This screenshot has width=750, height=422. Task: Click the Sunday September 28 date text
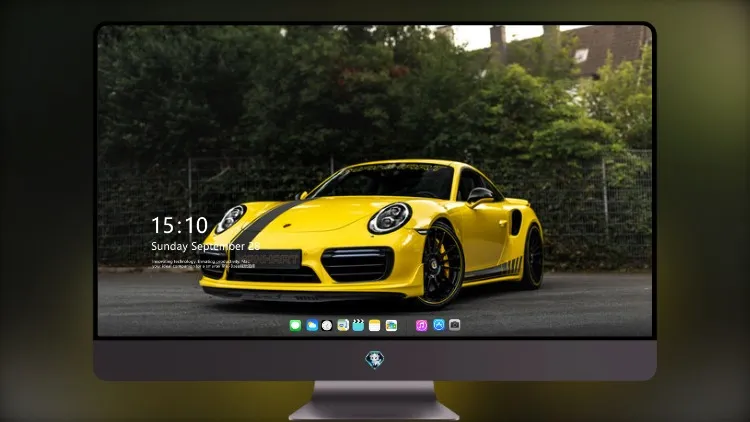(206, 246)
